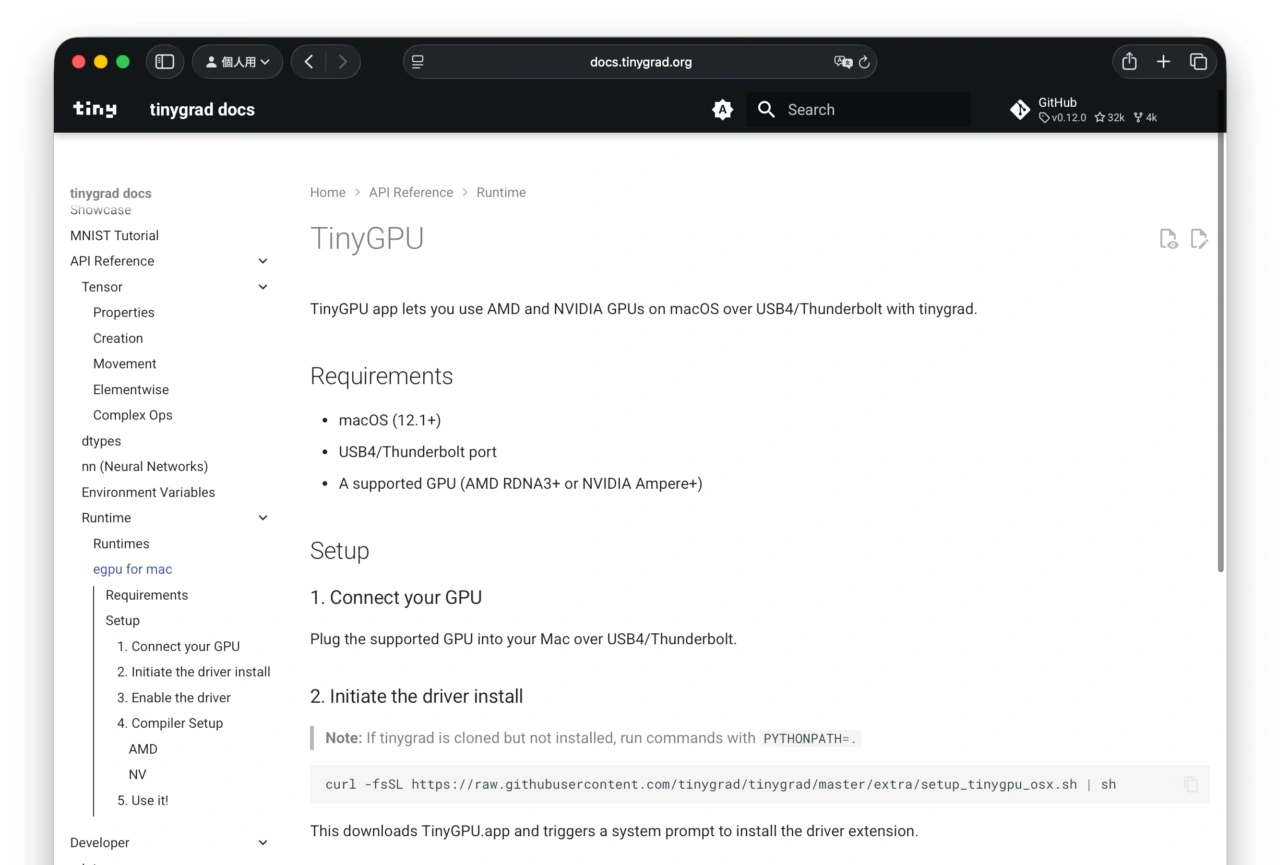
Task: Click the tiny logo in header
Action: coord(95,110)
